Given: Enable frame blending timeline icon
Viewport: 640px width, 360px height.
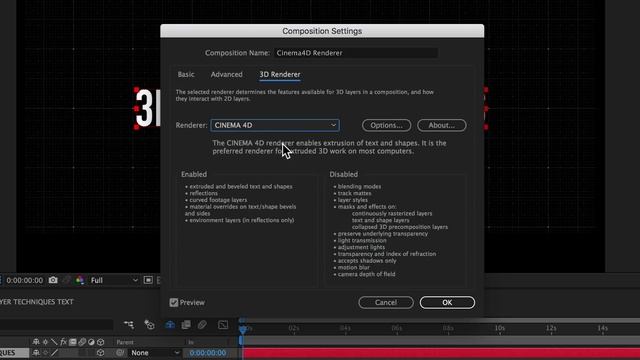Looking at the screenshot, I should click(x=186, y=325).
